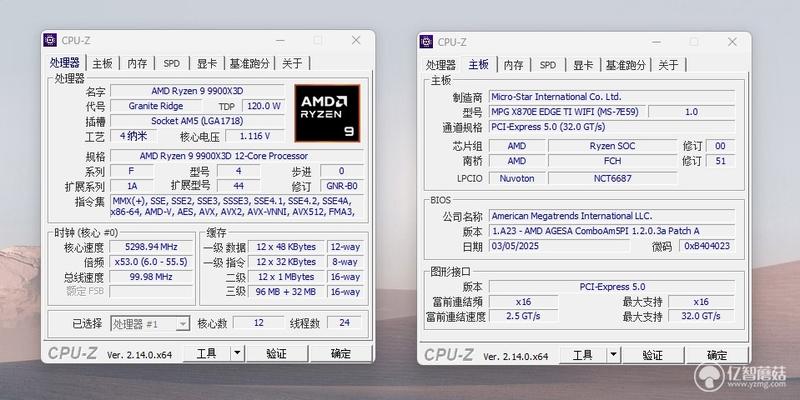Viewport: 800px width, 400px height.
Task: Click L1 data cache 12 x 48 KBytes
Action: [x=286, y=247]
